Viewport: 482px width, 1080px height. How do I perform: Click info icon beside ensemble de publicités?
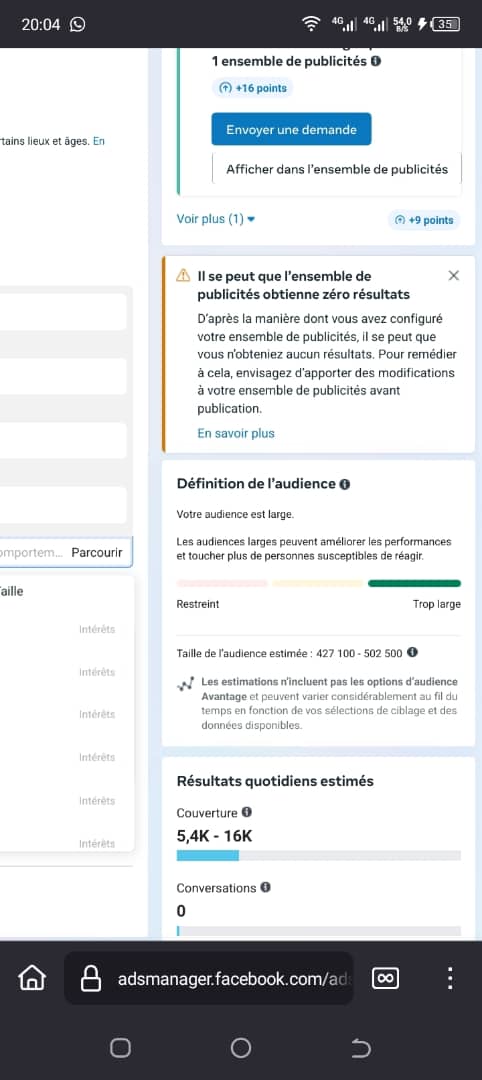(x=375, y=61)
